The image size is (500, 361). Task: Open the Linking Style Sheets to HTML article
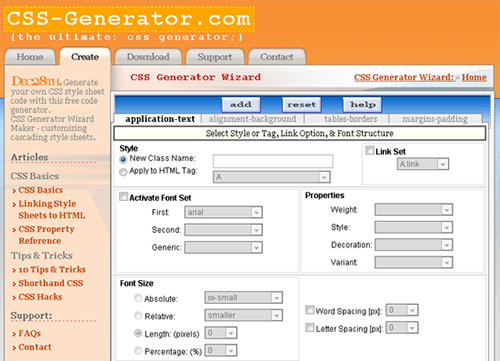[52, 209]
